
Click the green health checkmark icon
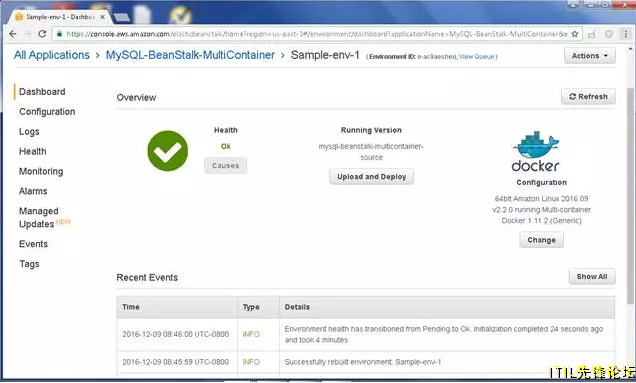168,151
